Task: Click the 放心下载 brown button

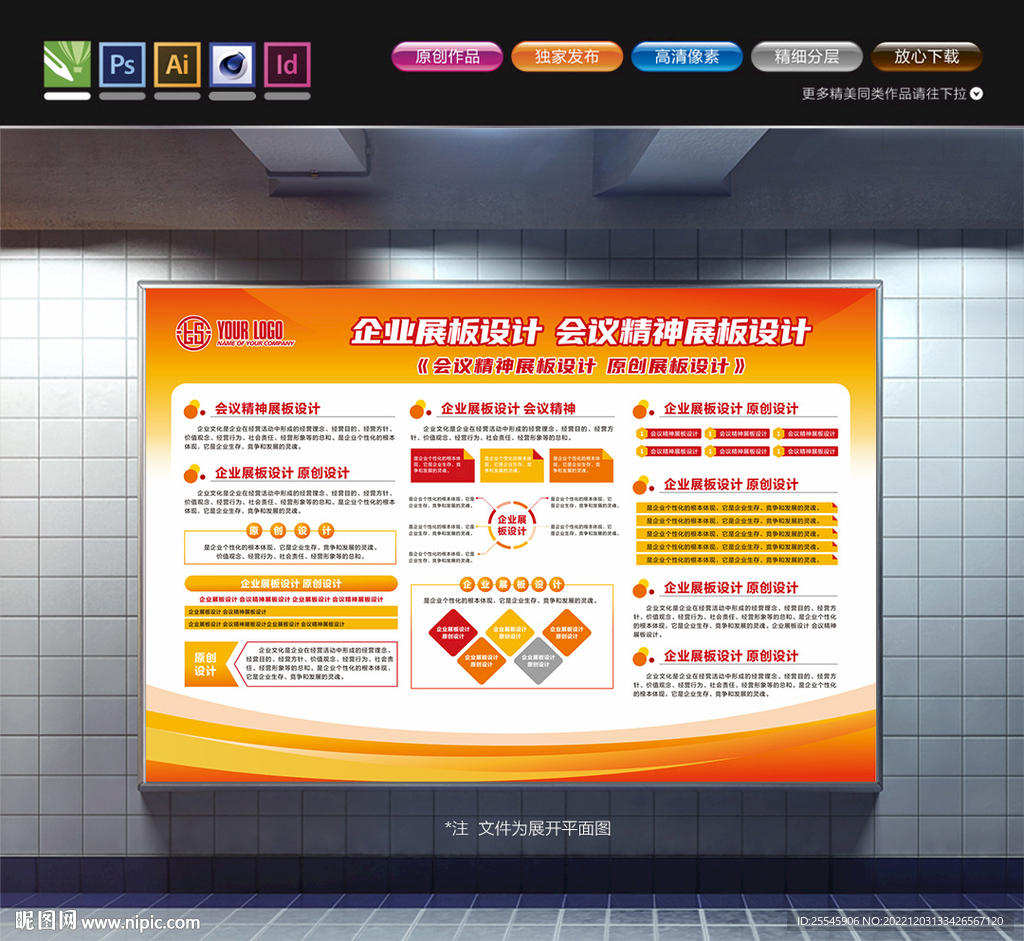Action: (927, 57)
